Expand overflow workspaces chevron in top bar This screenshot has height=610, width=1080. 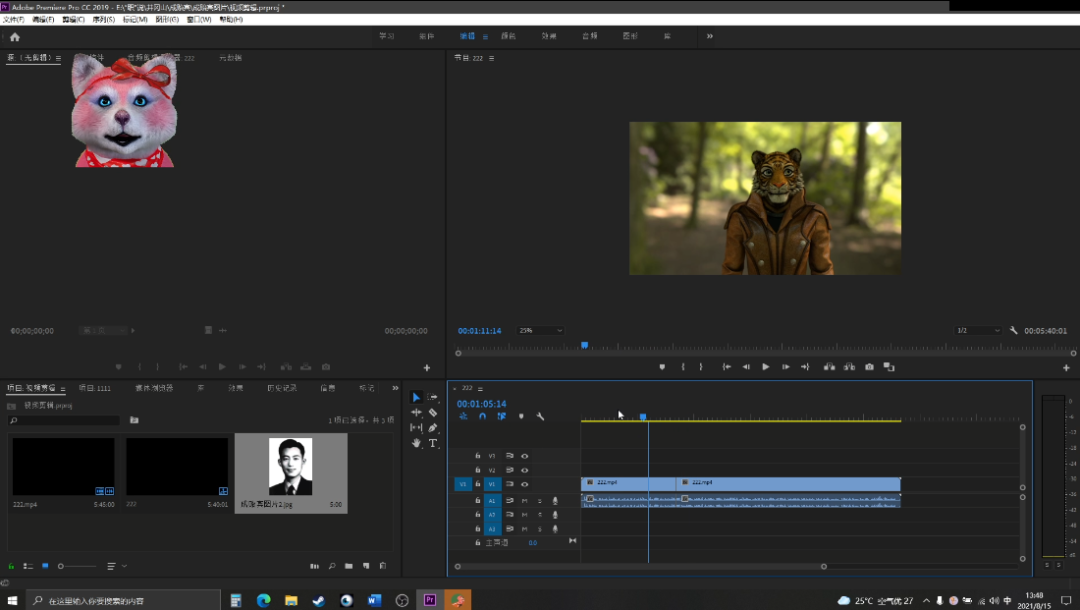coord(710,36)
